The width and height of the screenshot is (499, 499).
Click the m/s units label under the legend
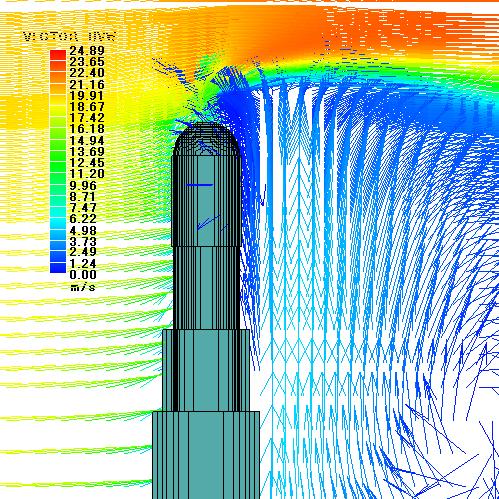tap(83, 287)
